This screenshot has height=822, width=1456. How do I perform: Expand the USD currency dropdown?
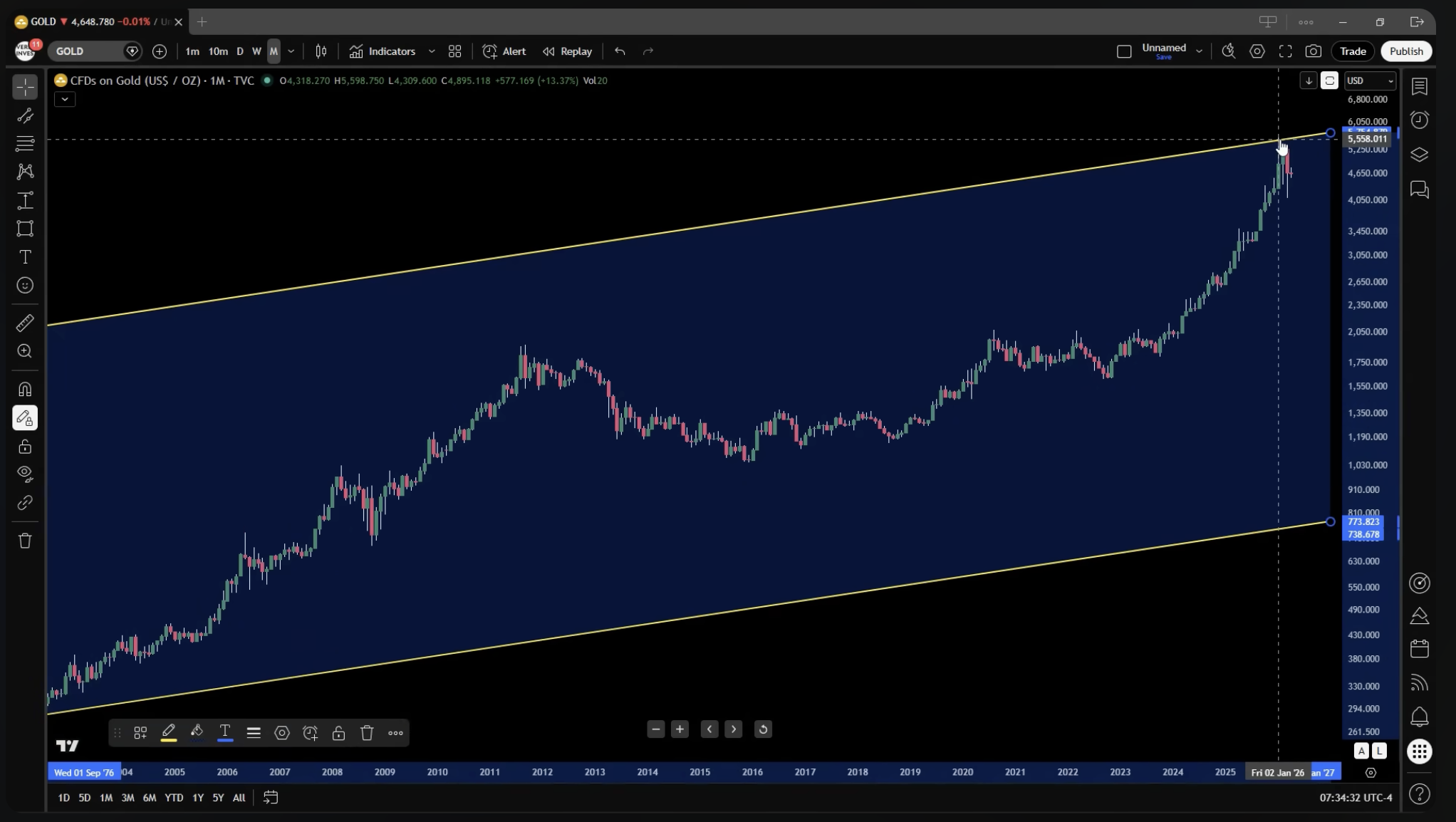pyautogui.click(x=1369, y=80)
